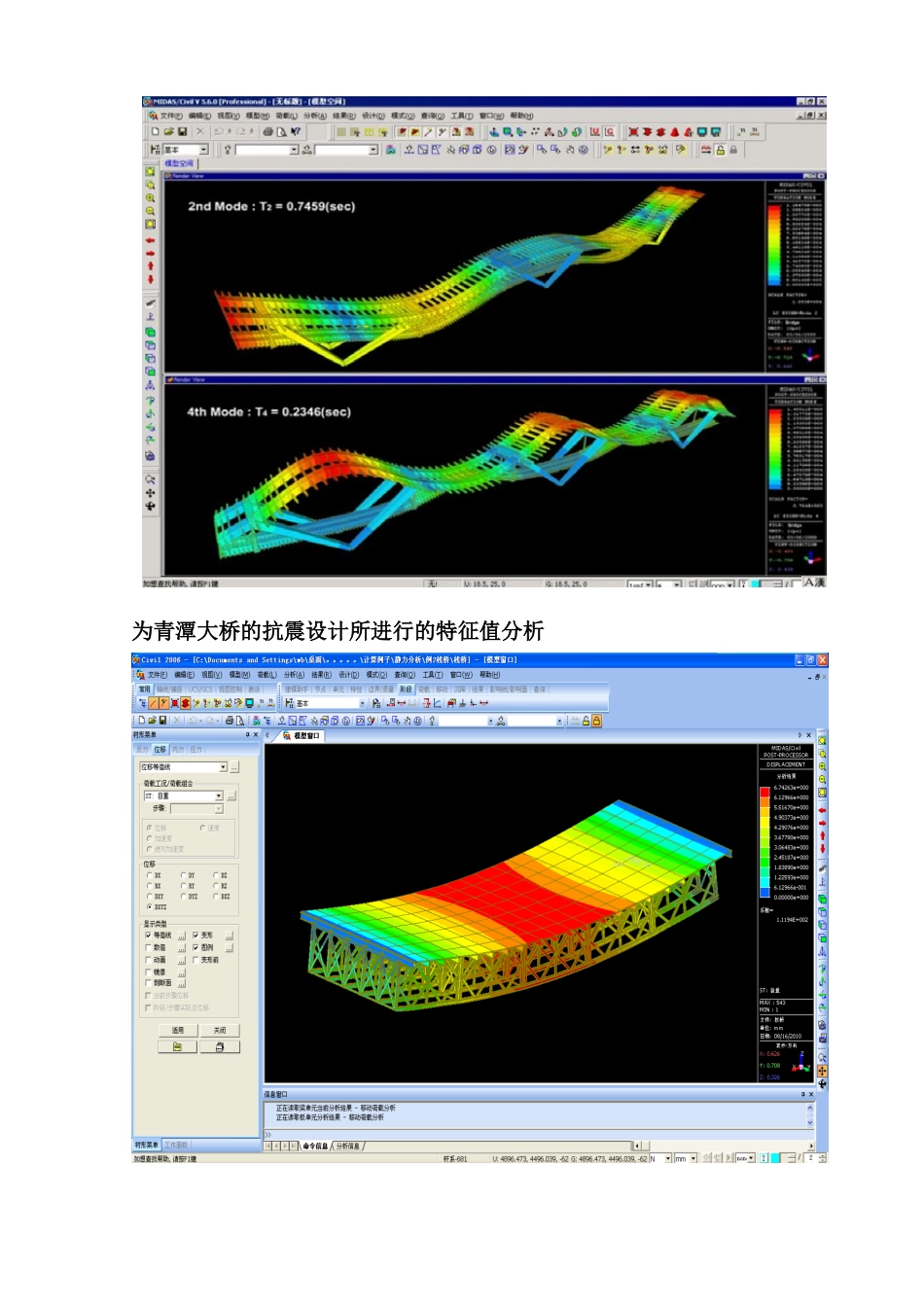Enable the 变形前 checkbox
924x1307 pixels.
[195, 960]
